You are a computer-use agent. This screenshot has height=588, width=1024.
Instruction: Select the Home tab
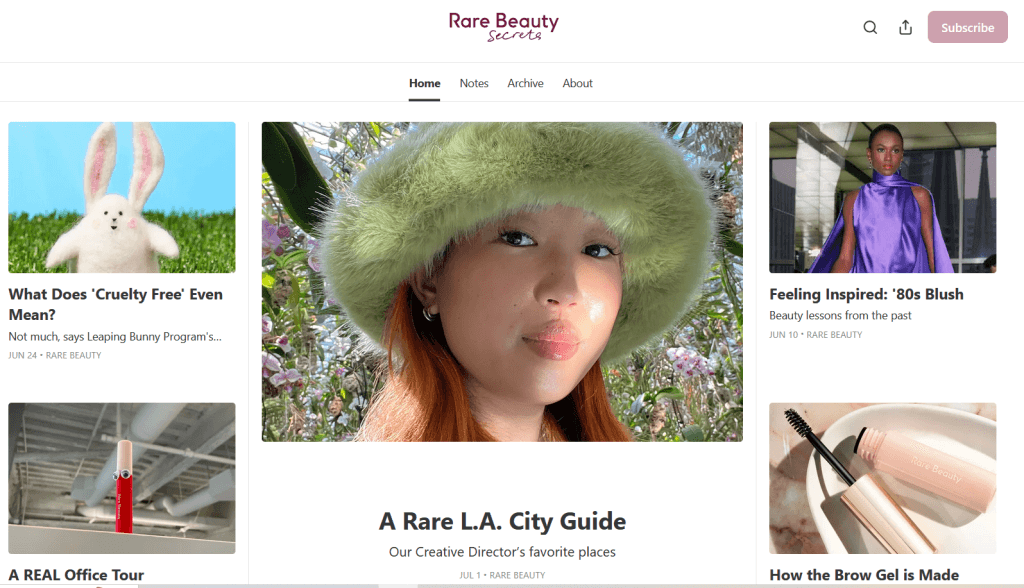[424, 83]
